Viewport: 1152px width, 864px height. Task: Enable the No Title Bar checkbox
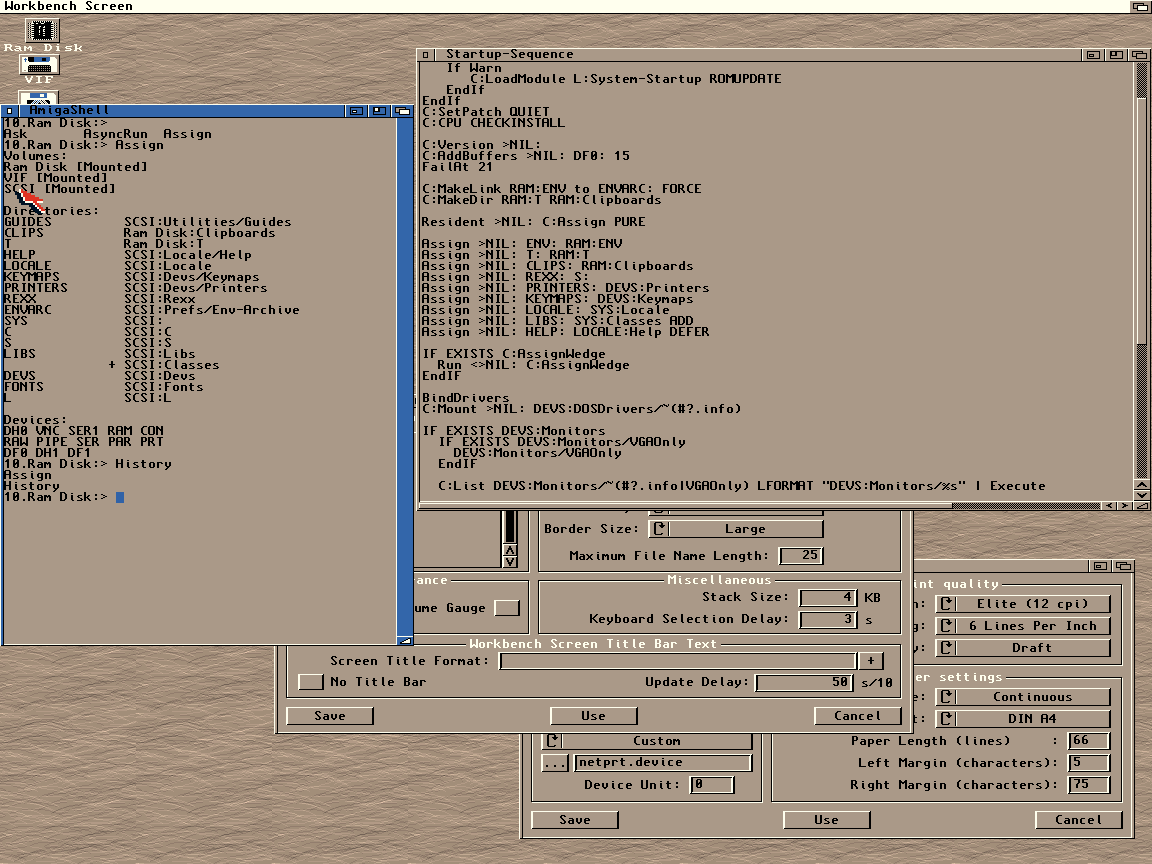[311, 682]
